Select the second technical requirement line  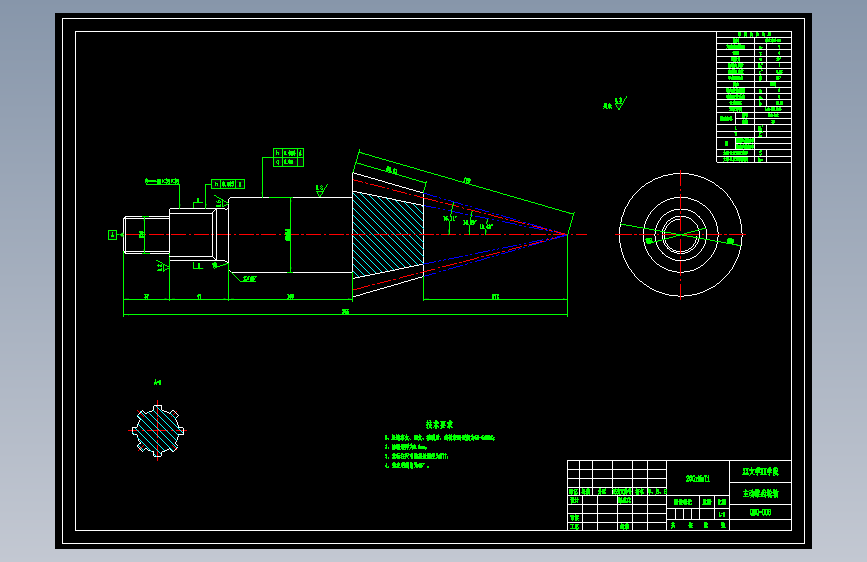tap(406, 447)
